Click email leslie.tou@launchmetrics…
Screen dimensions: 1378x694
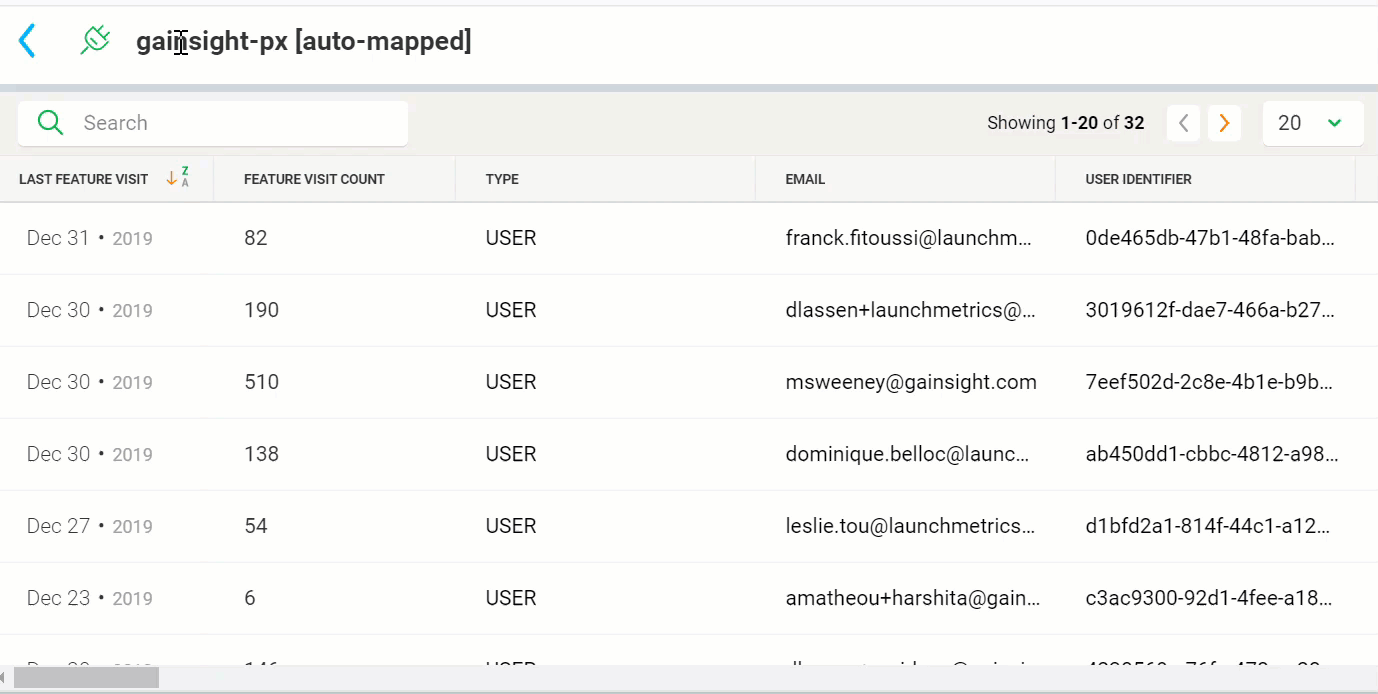pyautogui.click(x=911, y=526)
